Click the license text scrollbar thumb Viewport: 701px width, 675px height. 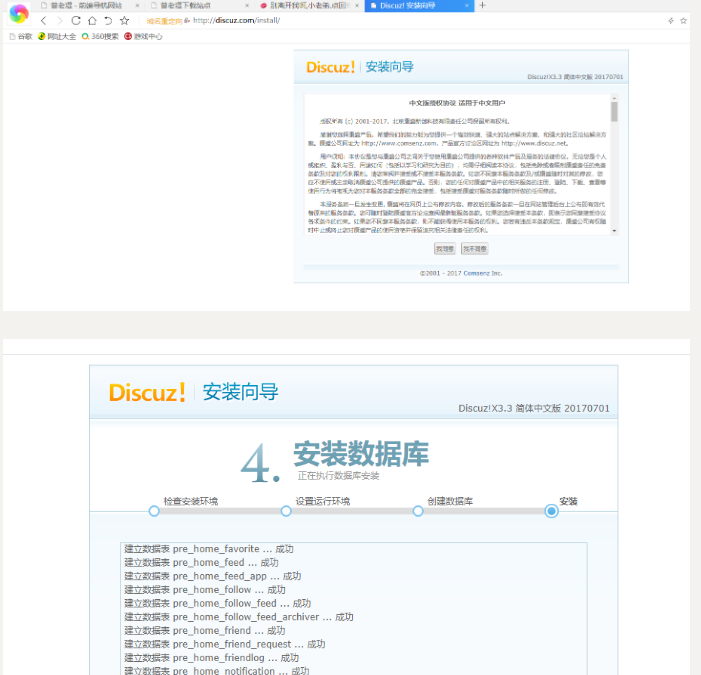[x=614, y=111]
